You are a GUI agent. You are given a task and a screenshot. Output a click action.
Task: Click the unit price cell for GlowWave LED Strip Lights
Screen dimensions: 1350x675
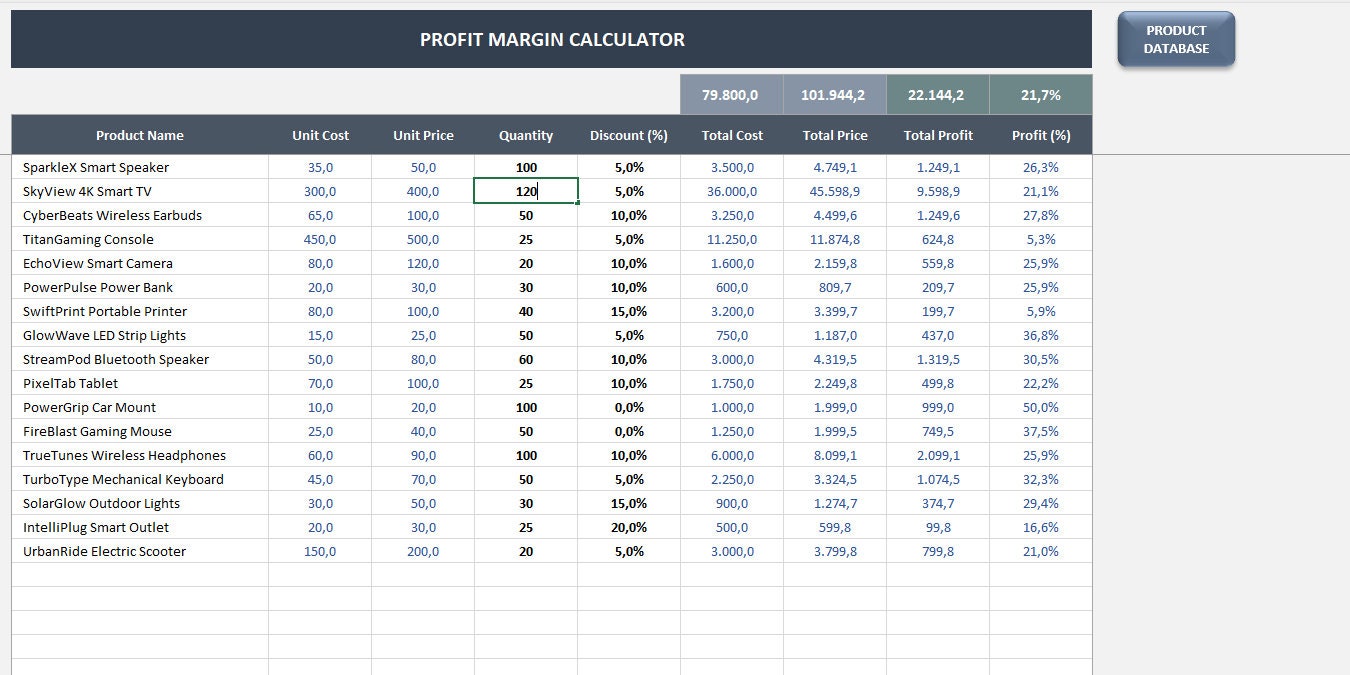pos(422,335)
